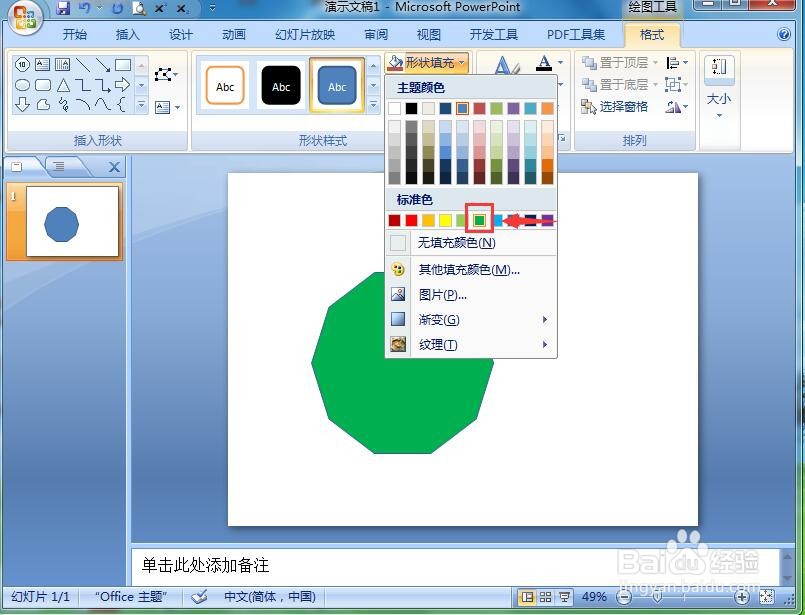The image size is (805, 615).
Task: Click the Slide Sorter view icon
Action: 544,597
